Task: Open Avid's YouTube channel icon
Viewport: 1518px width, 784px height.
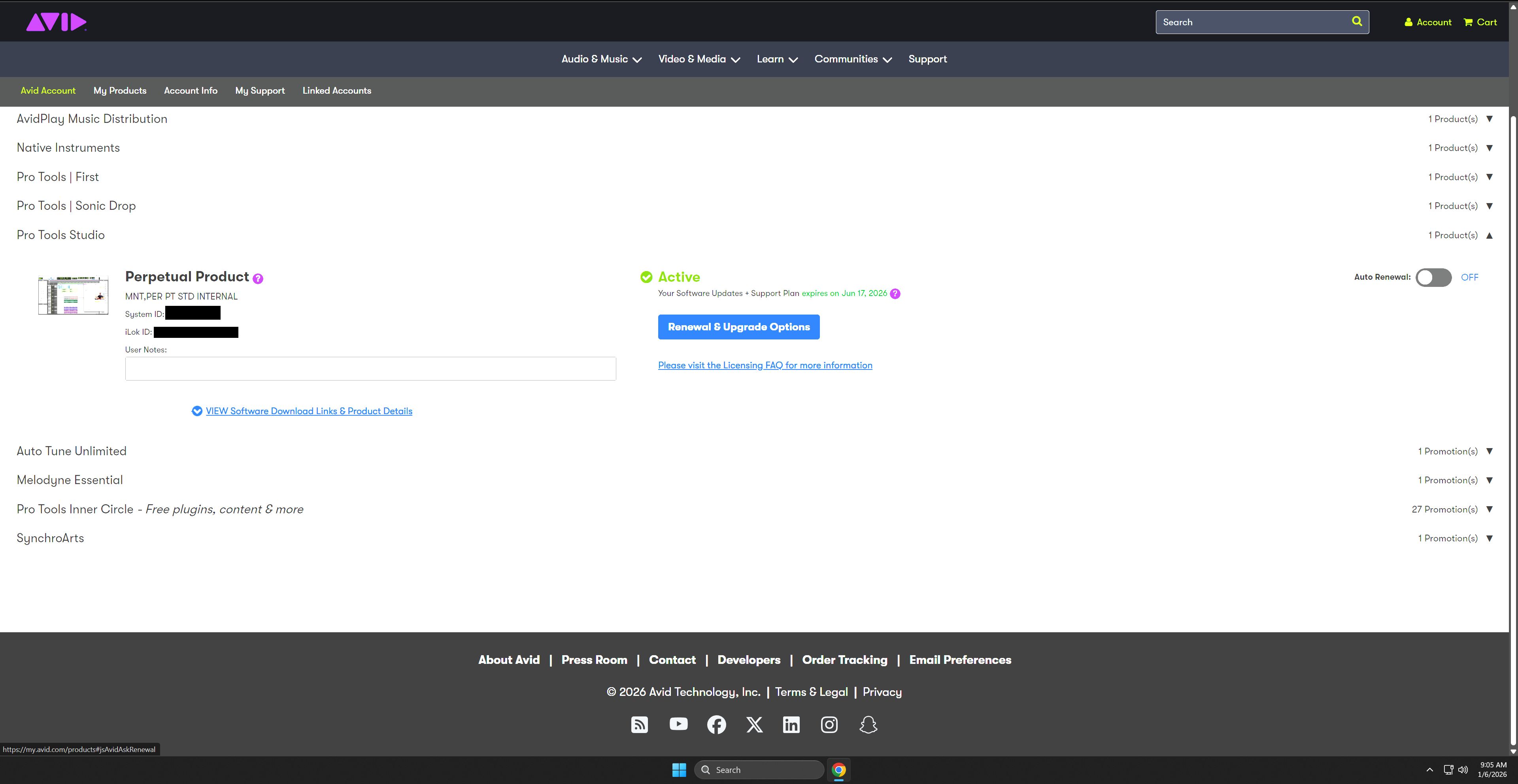Action: [x=678, y=724]
